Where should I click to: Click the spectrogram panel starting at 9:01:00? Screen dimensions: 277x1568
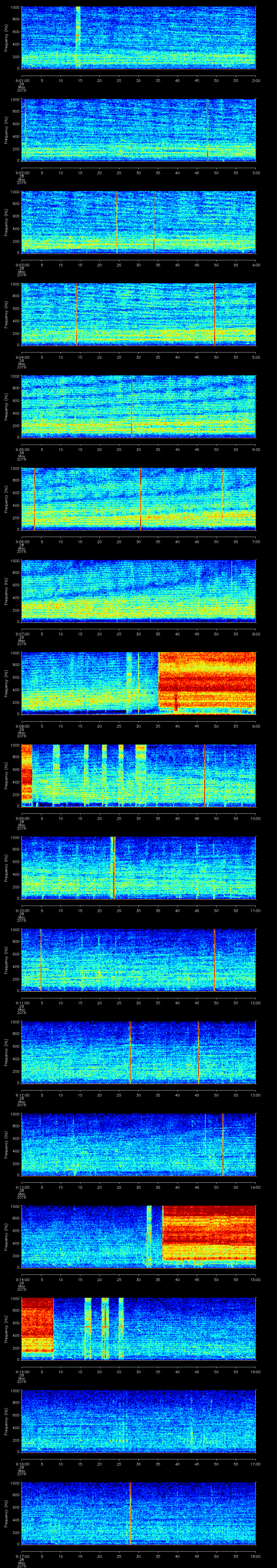[x=139, y=38]
